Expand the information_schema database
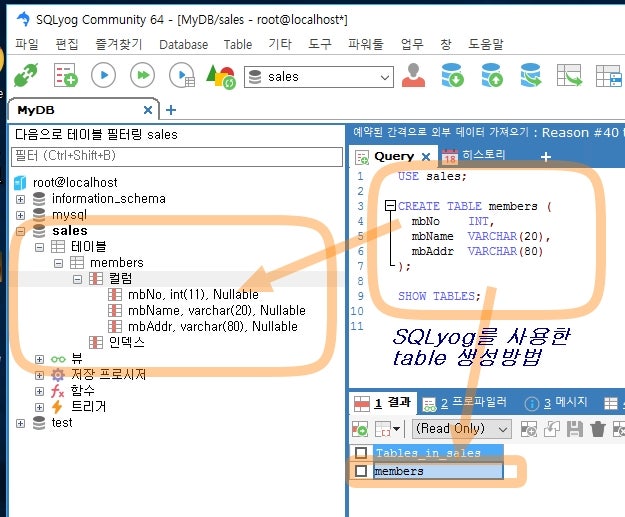The image size is (625, 517). [x=20, y=199]
